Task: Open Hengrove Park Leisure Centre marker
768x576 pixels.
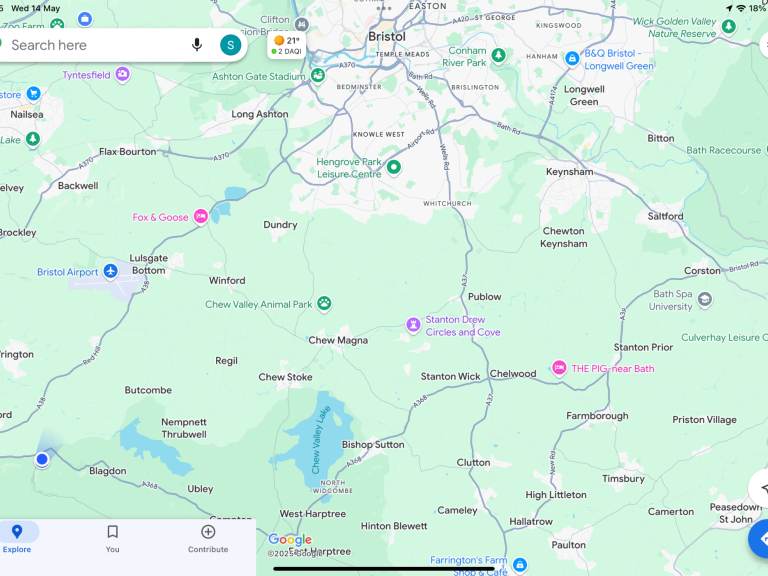Action: [x=394, y=167]
